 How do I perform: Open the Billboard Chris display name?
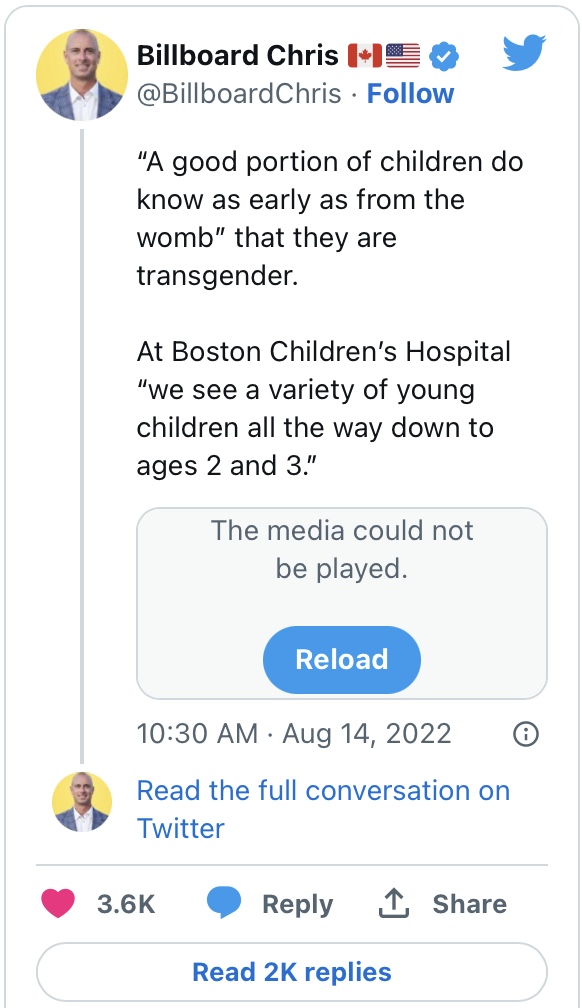point(238,56)
